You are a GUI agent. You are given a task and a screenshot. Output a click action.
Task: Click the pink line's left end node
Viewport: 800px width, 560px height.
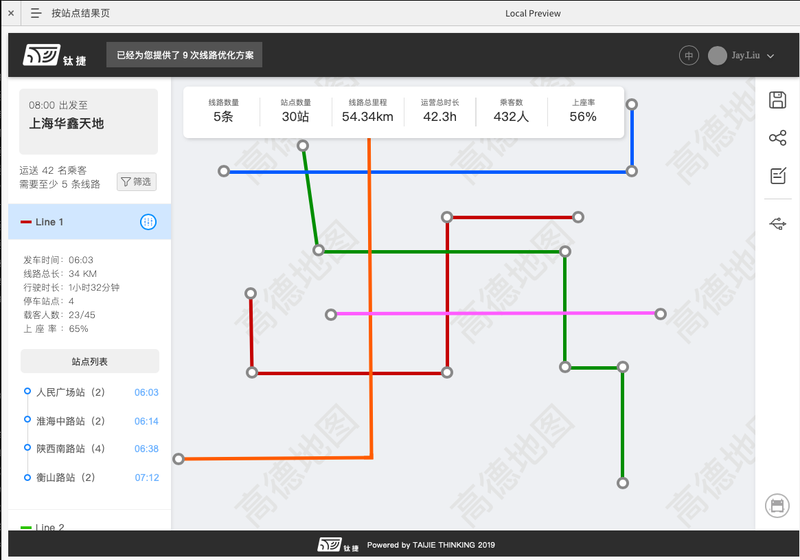[331, 315]
